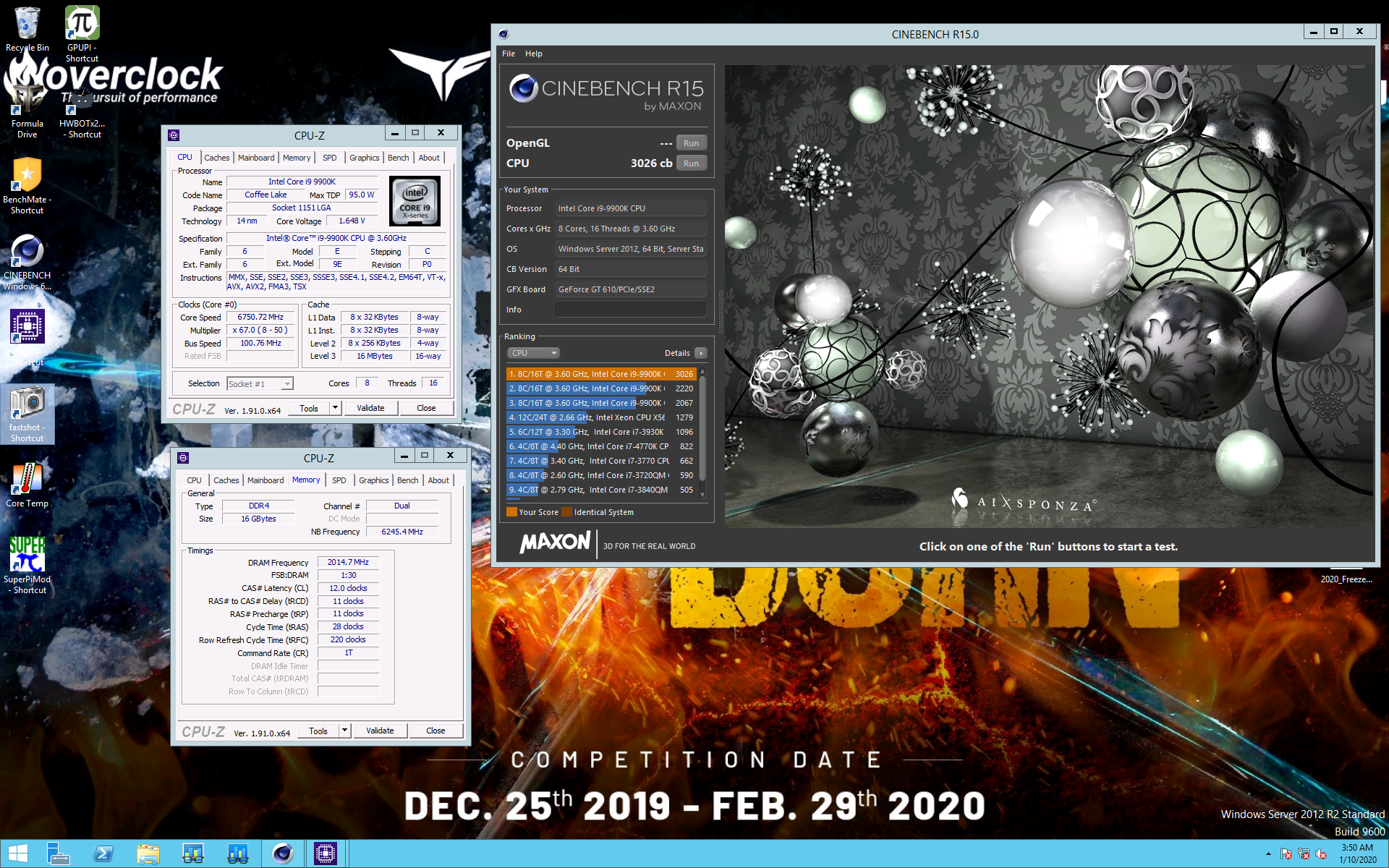Open SPD tab in top CPU-Z
1389x868 pixels.
click(330, 158)
